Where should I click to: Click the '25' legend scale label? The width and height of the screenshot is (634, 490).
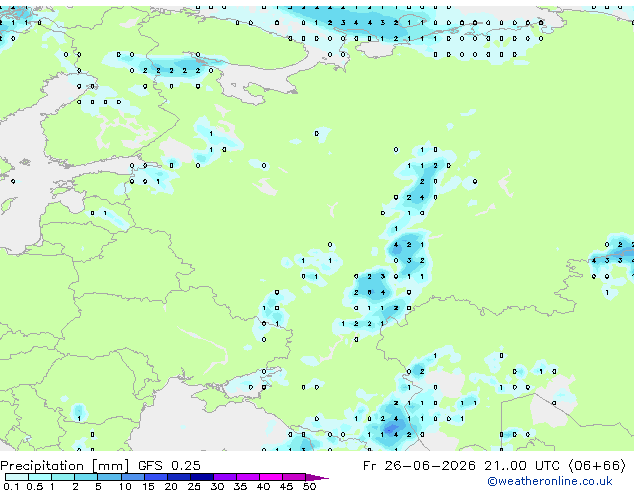click(194, 486)
